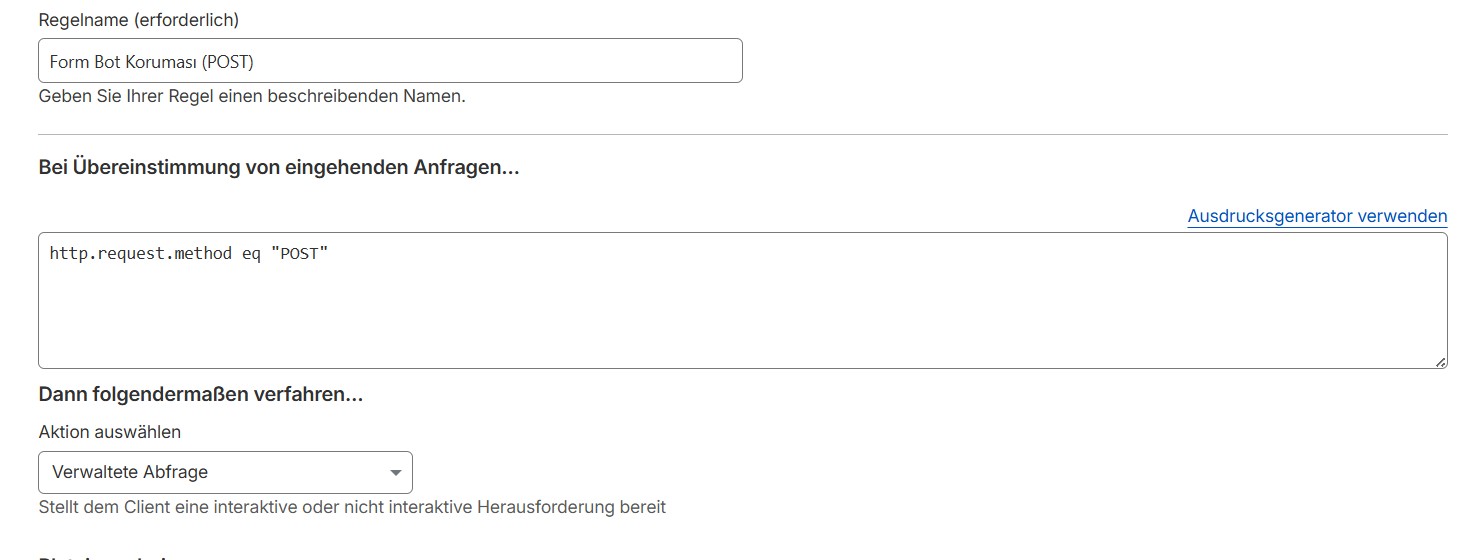The height and width of the screenshot is (560, 1482).
Task: Click the Regelname input field
Action: tap(390, 61)
